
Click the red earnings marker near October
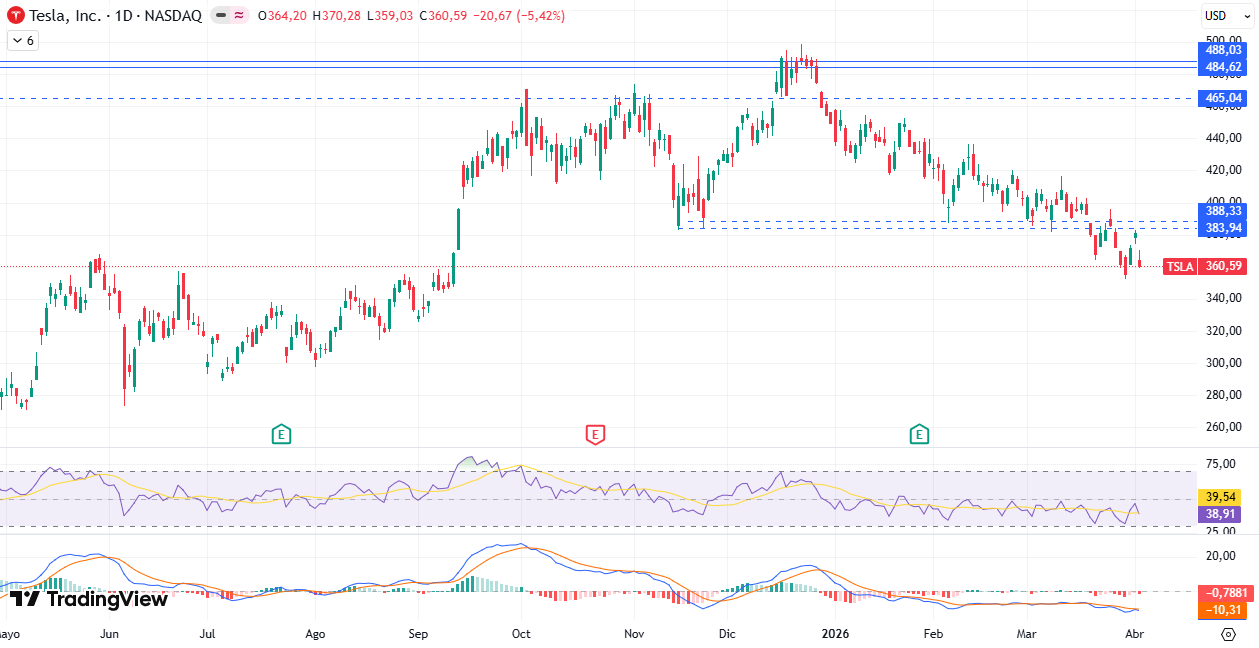click(x=595, y=434)
